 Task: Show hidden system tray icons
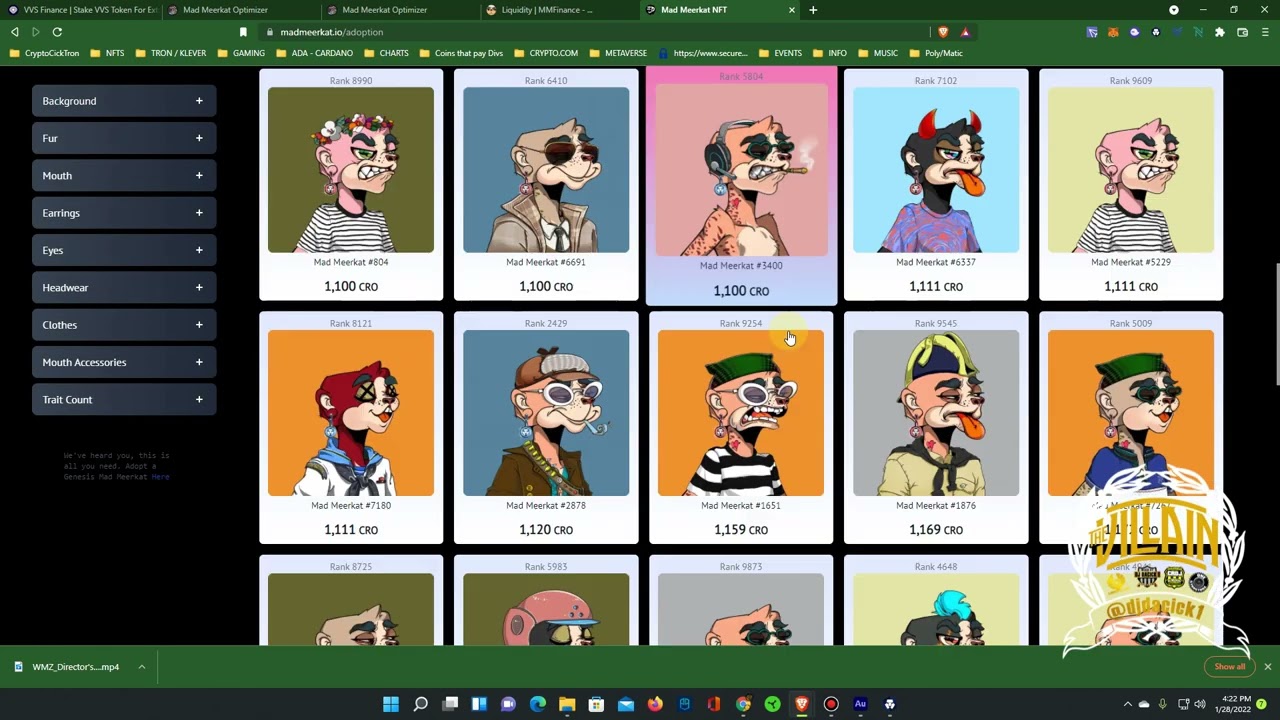(x=1128, y=704)
